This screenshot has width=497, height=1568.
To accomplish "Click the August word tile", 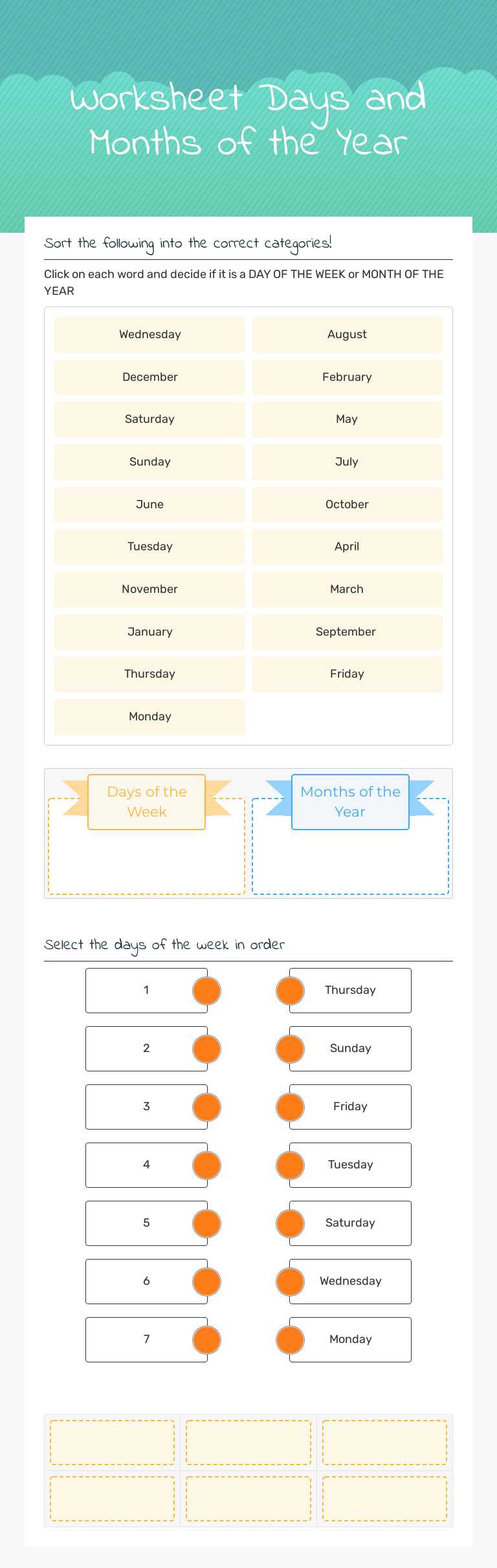I will (347, 334).
